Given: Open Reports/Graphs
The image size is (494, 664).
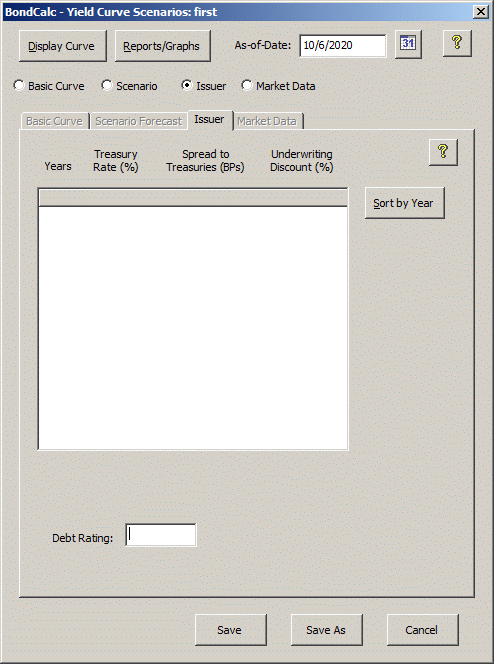Looking at the screenshot, I should pos(163,46).
